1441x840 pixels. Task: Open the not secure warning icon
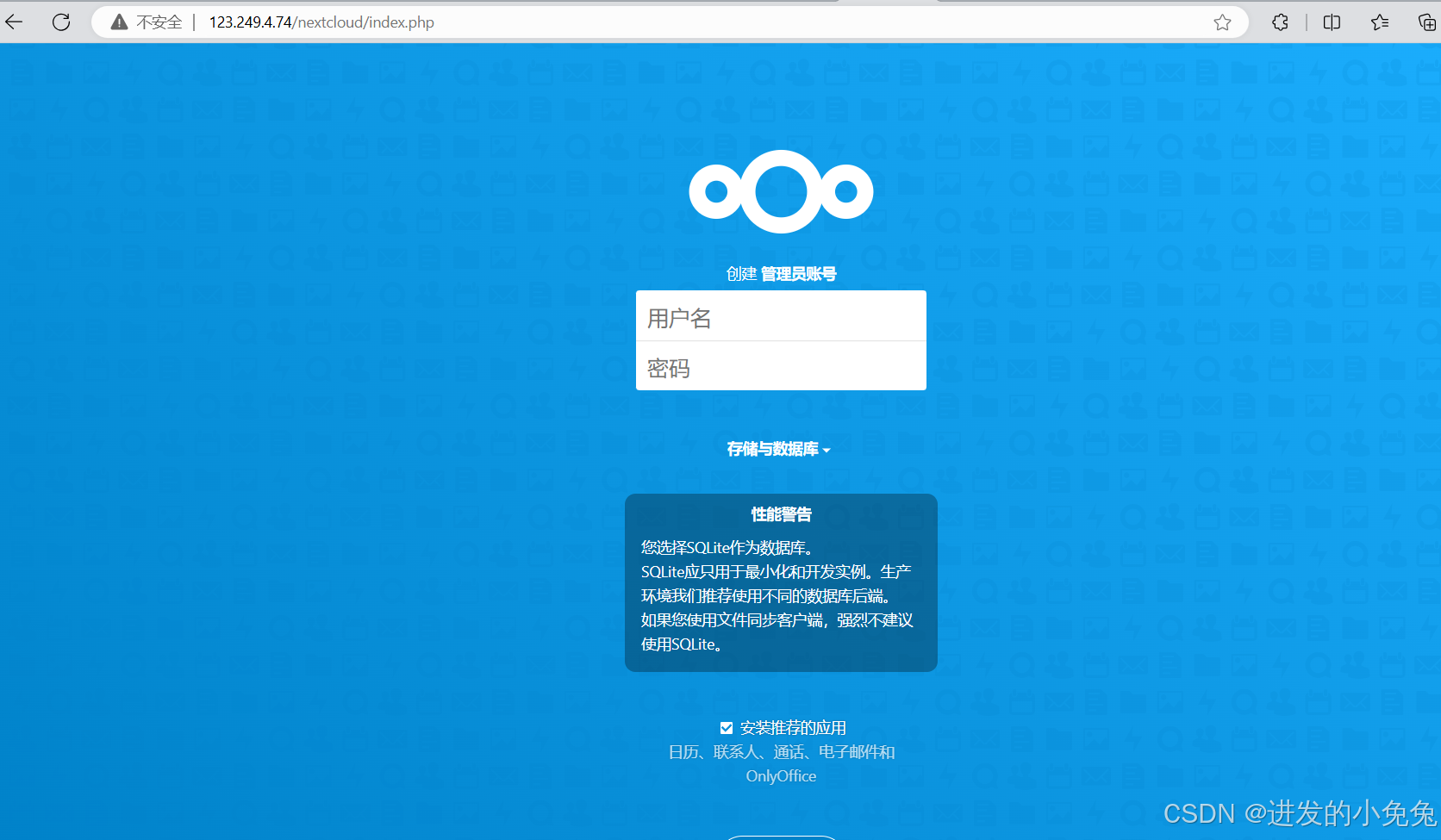pos(120,22)
